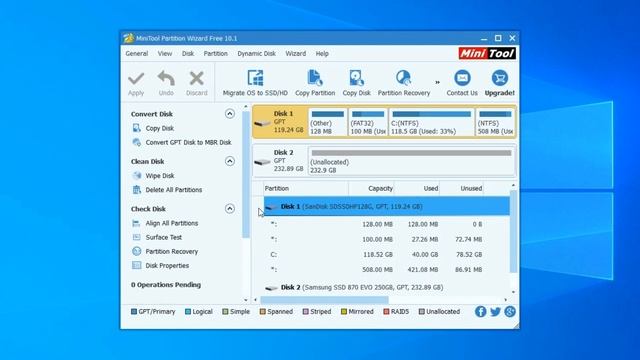Select the FAT32 100 MB partition block

pyautogui.click(x=368, y=122)
